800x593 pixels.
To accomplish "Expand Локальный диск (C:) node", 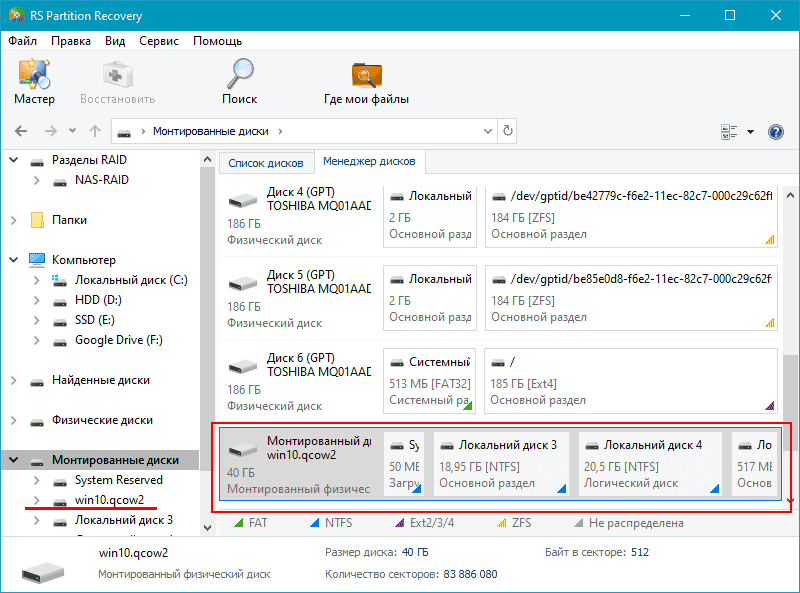I will click(37, 280).
